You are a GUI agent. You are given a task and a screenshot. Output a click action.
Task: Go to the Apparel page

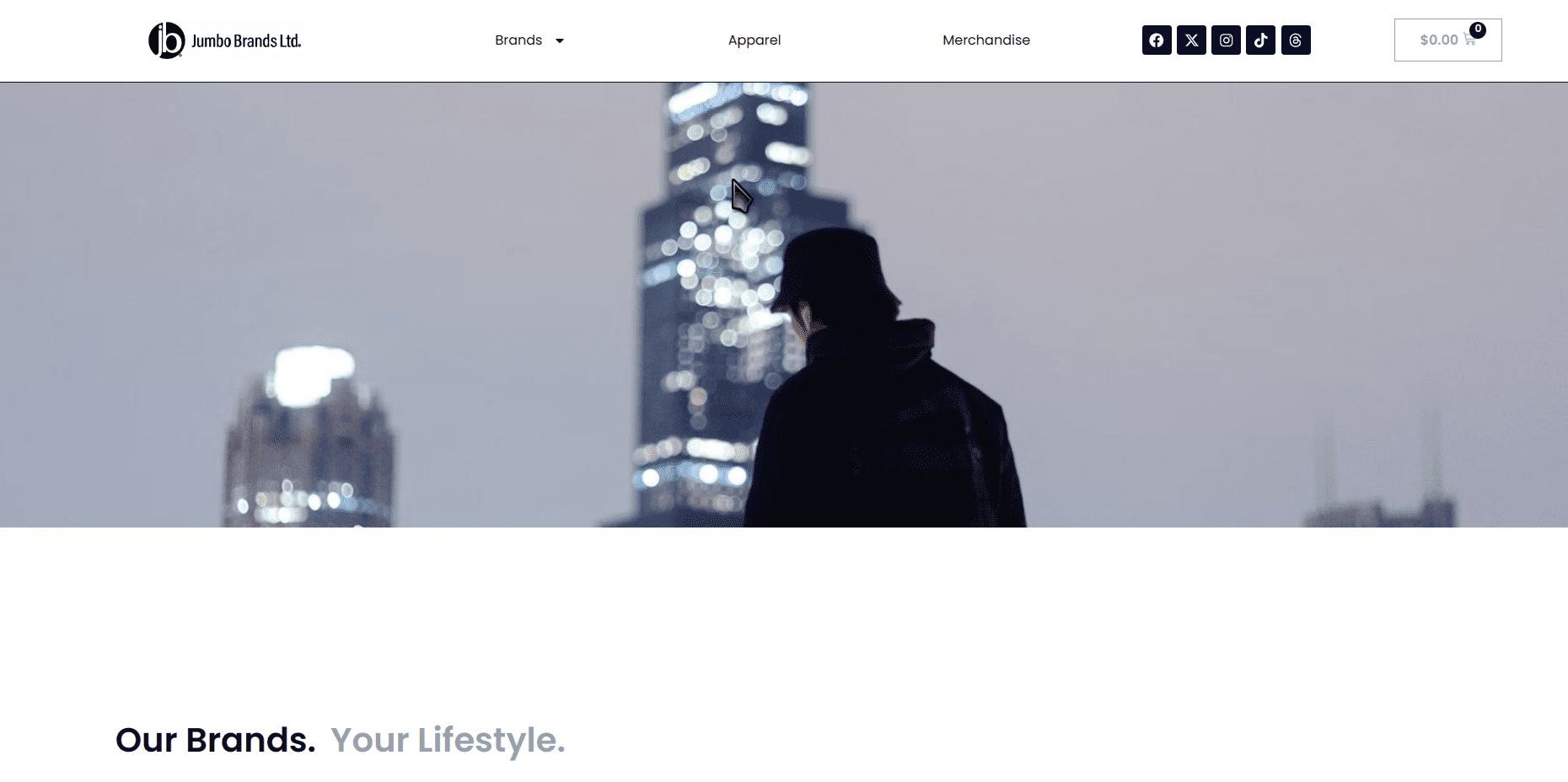(x=754, y=40)
